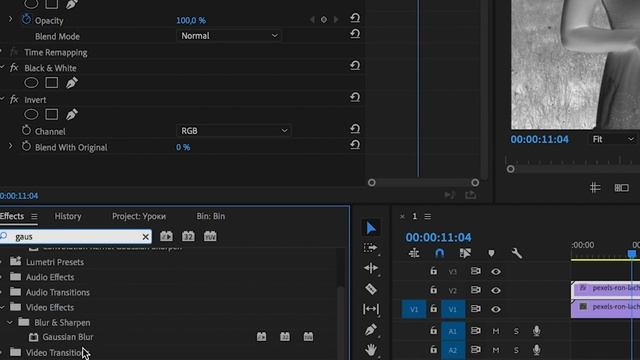Solo the A2 audio track
This screenshot has height=360, width=640.
point(516,350)
